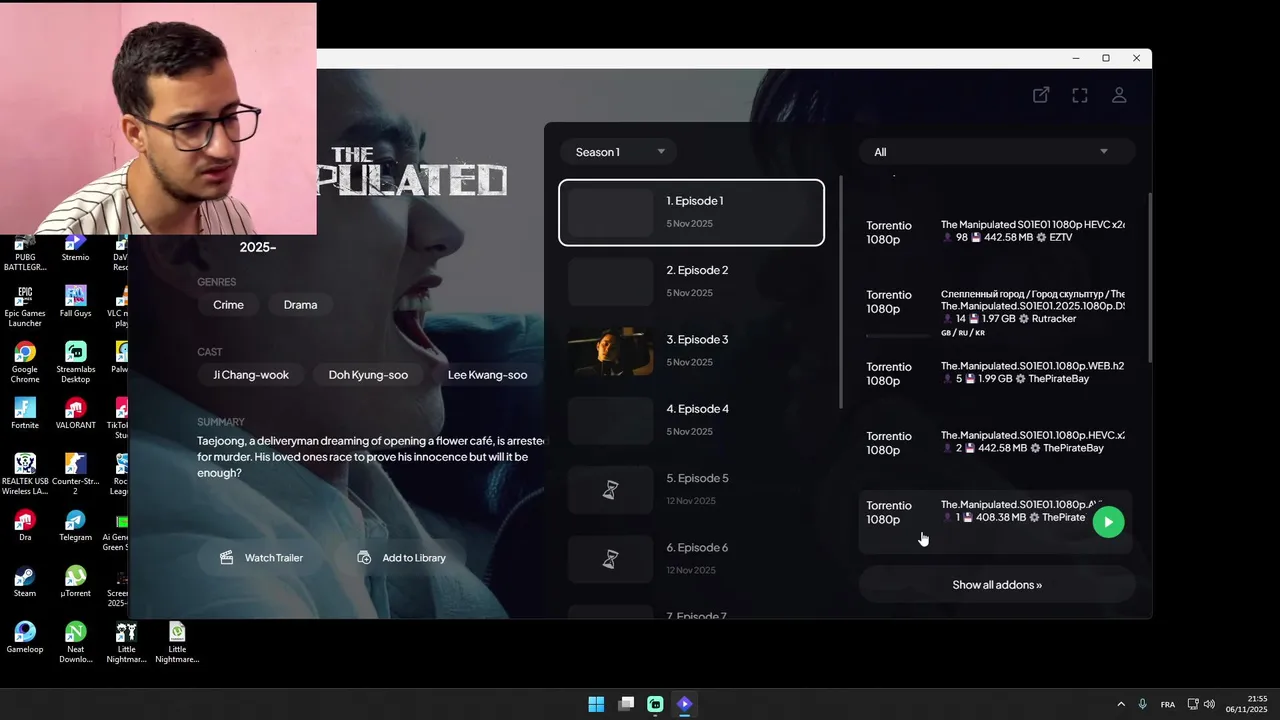Click Add to Library button

401,558
